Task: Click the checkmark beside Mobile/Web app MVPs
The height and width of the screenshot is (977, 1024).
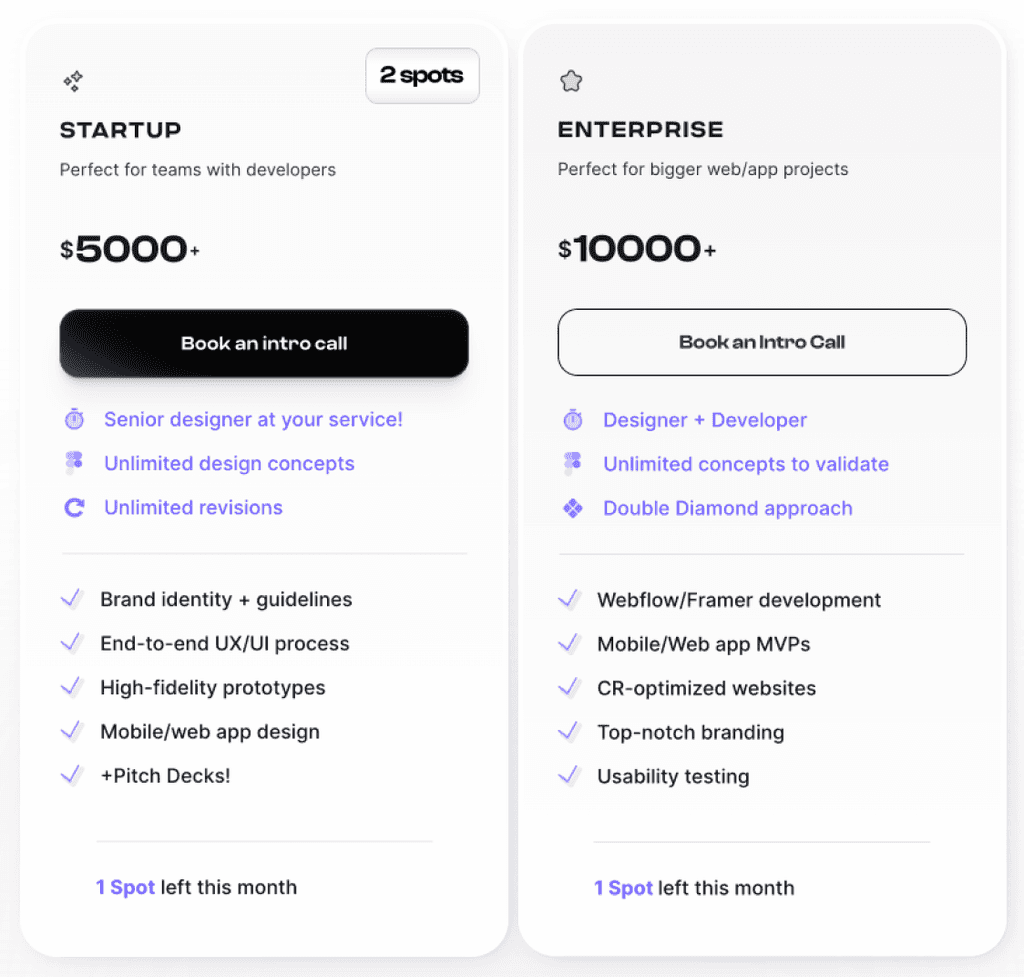Action: tap(570, 643)
